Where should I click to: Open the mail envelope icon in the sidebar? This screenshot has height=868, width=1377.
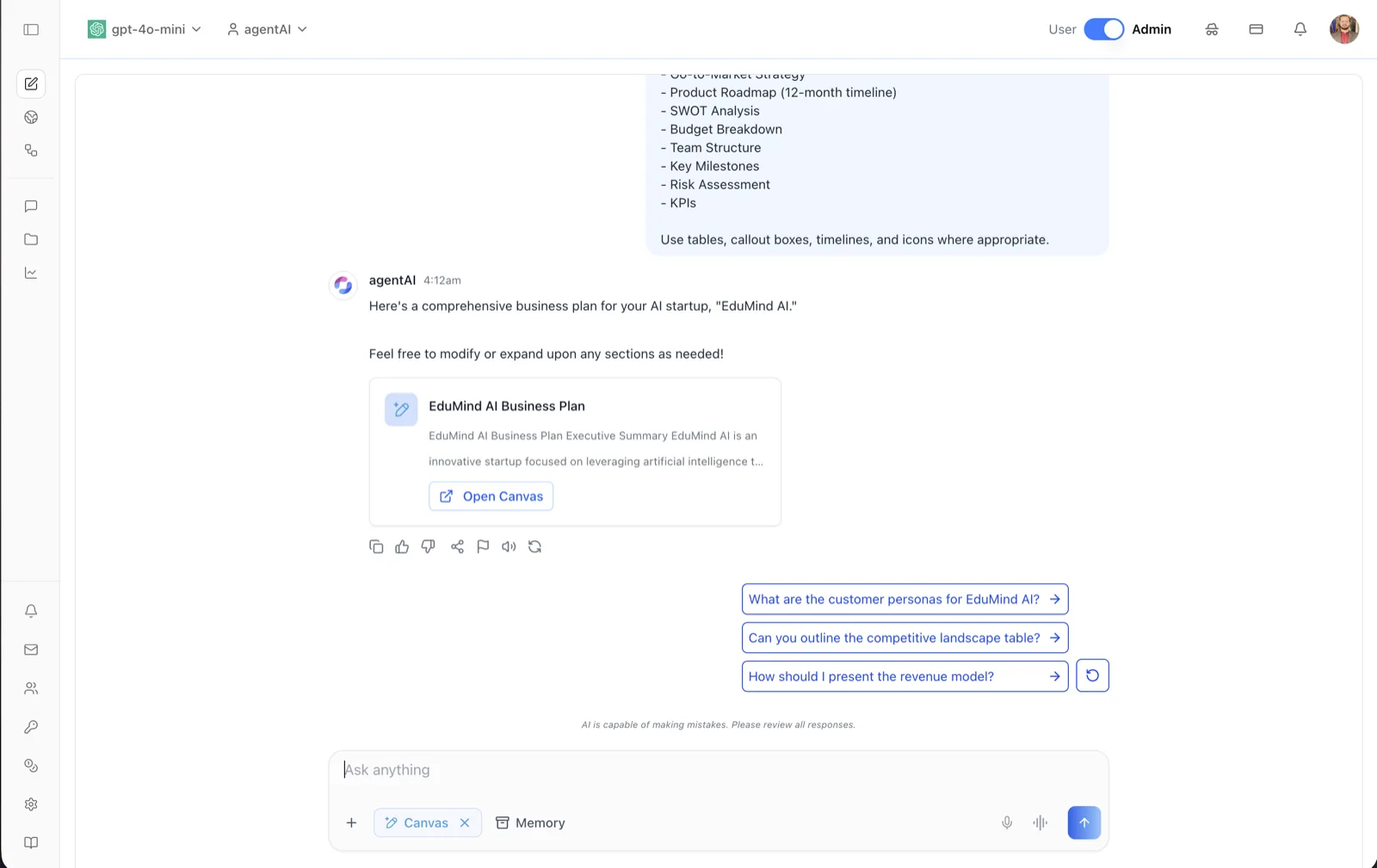click(31, 649)
